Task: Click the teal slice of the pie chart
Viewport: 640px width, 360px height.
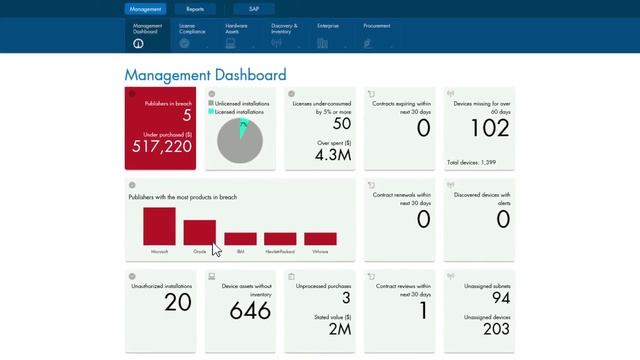Action: click(x=243, y=127)
